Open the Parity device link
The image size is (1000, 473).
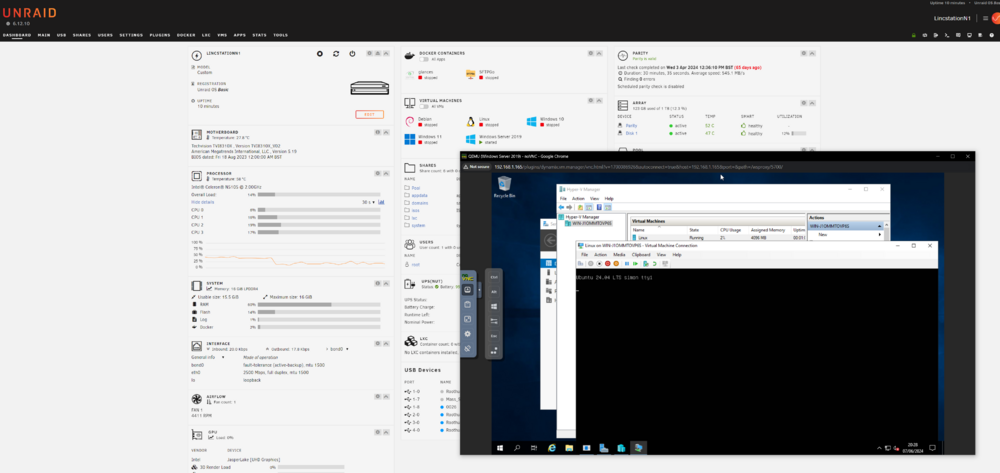tap(631, 126)
